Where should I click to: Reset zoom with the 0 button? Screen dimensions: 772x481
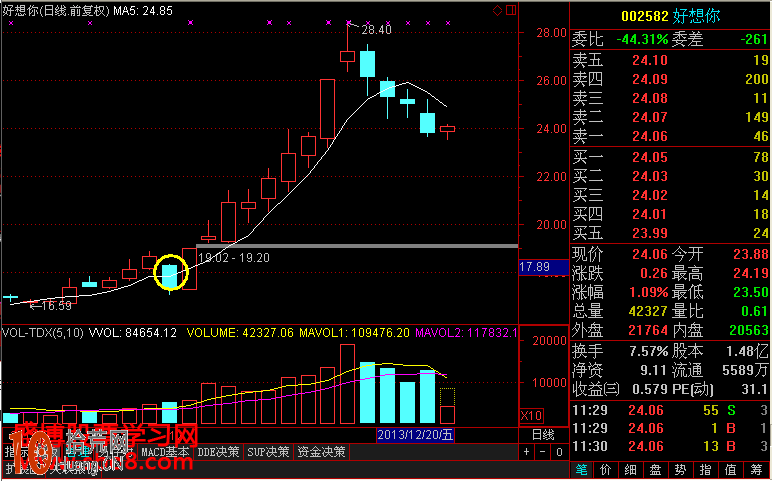(x=559, y=452)
